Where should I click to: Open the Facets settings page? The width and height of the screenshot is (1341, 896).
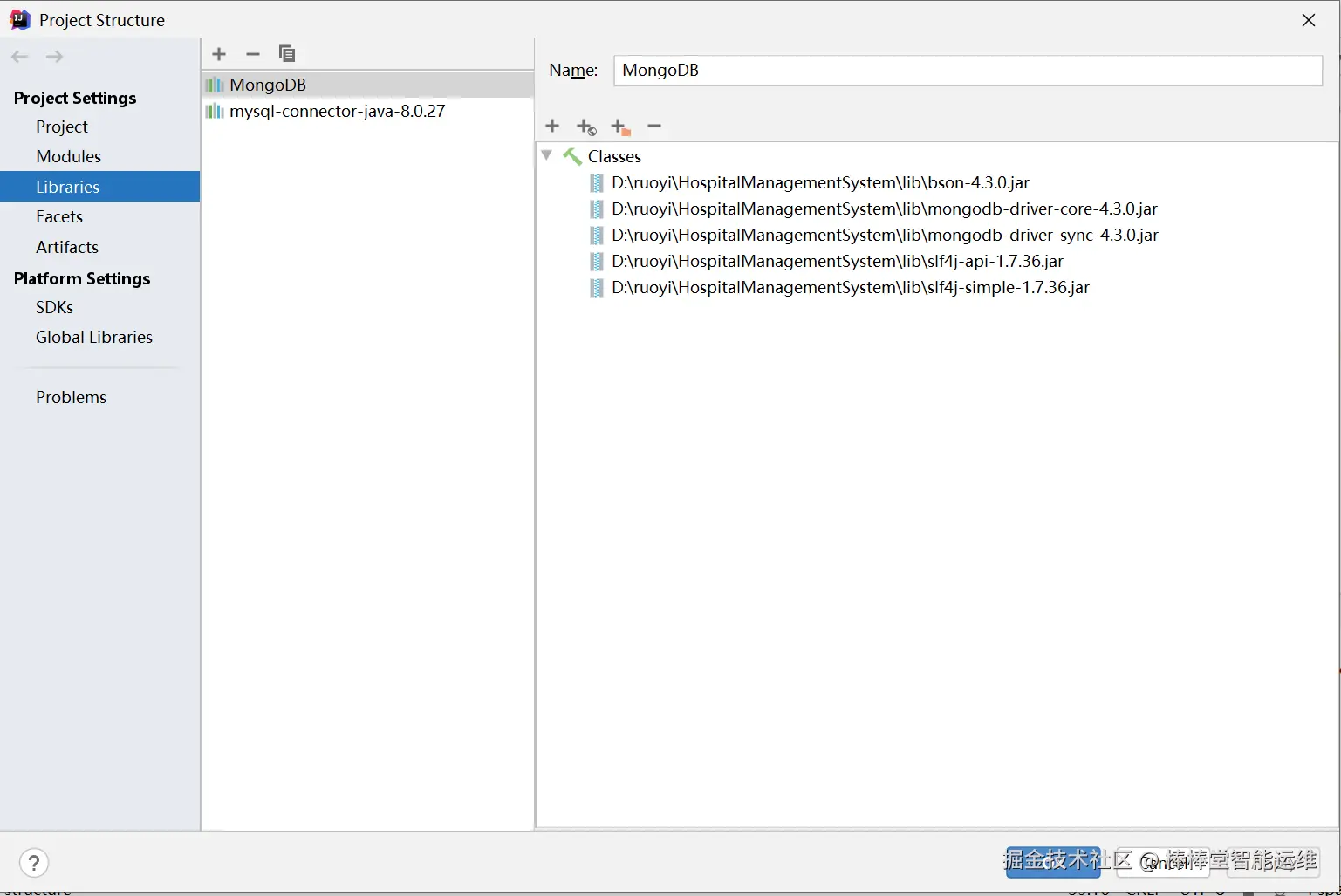click(x=59, y=216)
